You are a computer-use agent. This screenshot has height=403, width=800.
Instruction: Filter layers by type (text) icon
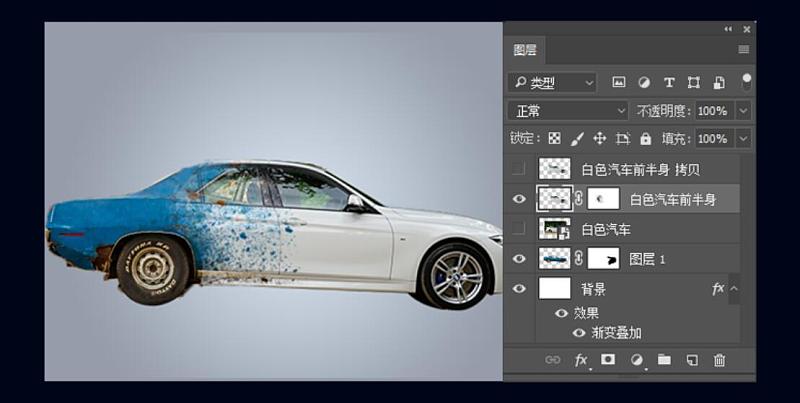[x=669, y=82]
